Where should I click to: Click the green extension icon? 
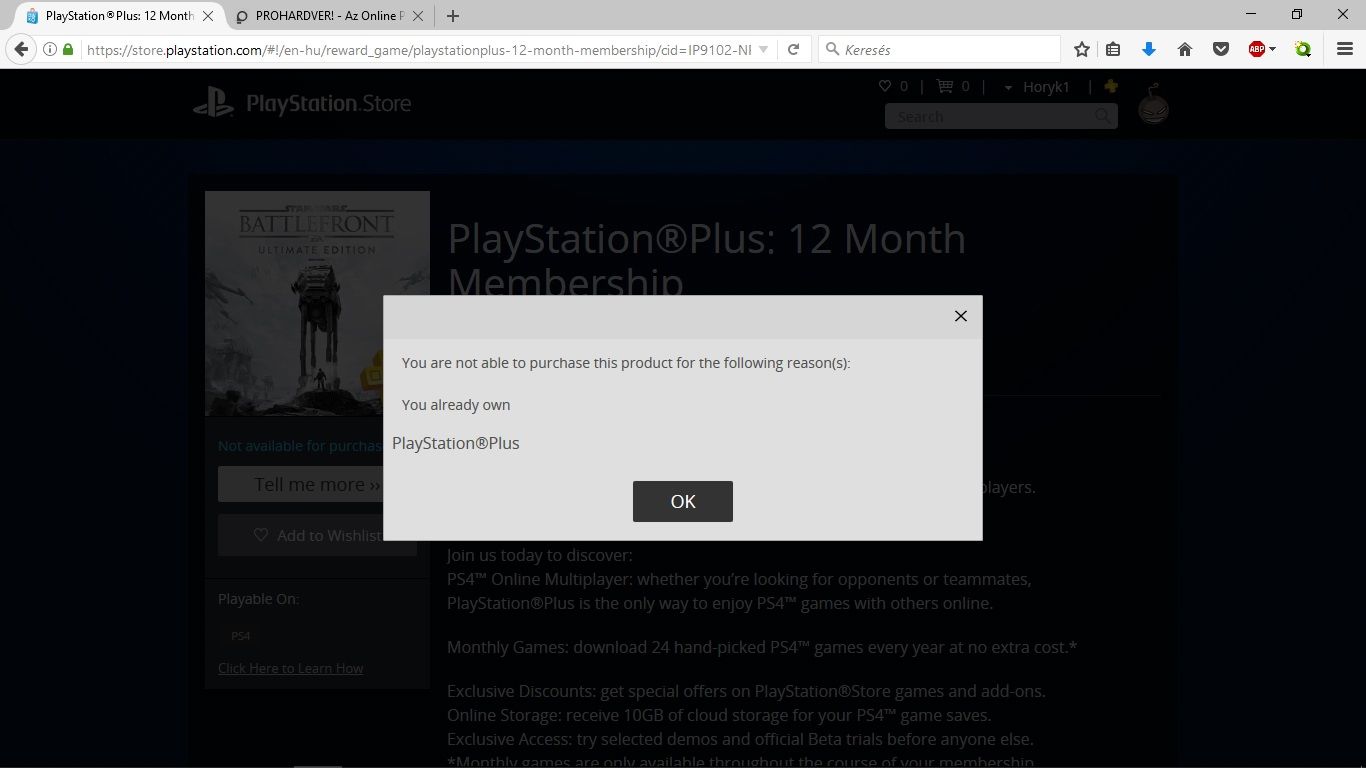(1302, 49)
